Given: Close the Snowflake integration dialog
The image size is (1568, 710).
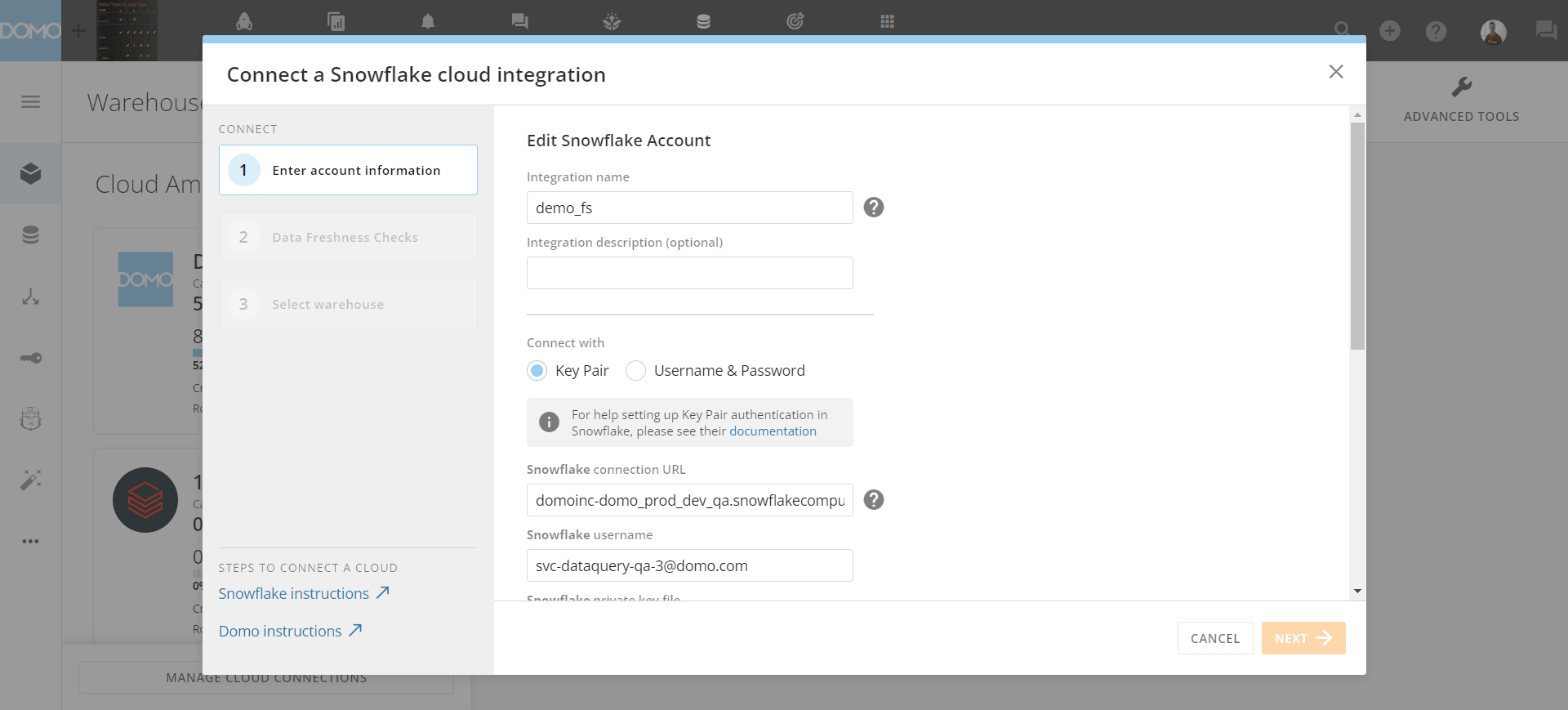Looking at the screenshot, I should point(1336,72).
